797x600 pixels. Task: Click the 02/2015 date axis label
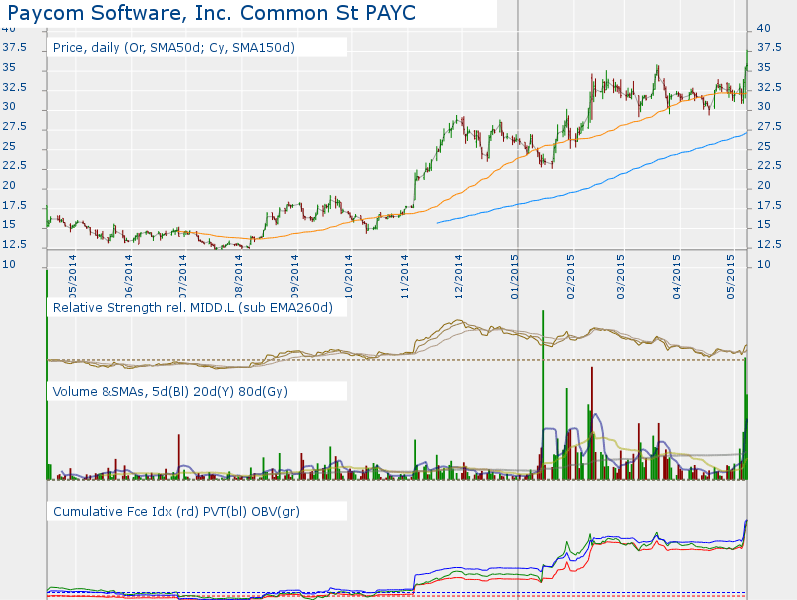coord(570,277)
